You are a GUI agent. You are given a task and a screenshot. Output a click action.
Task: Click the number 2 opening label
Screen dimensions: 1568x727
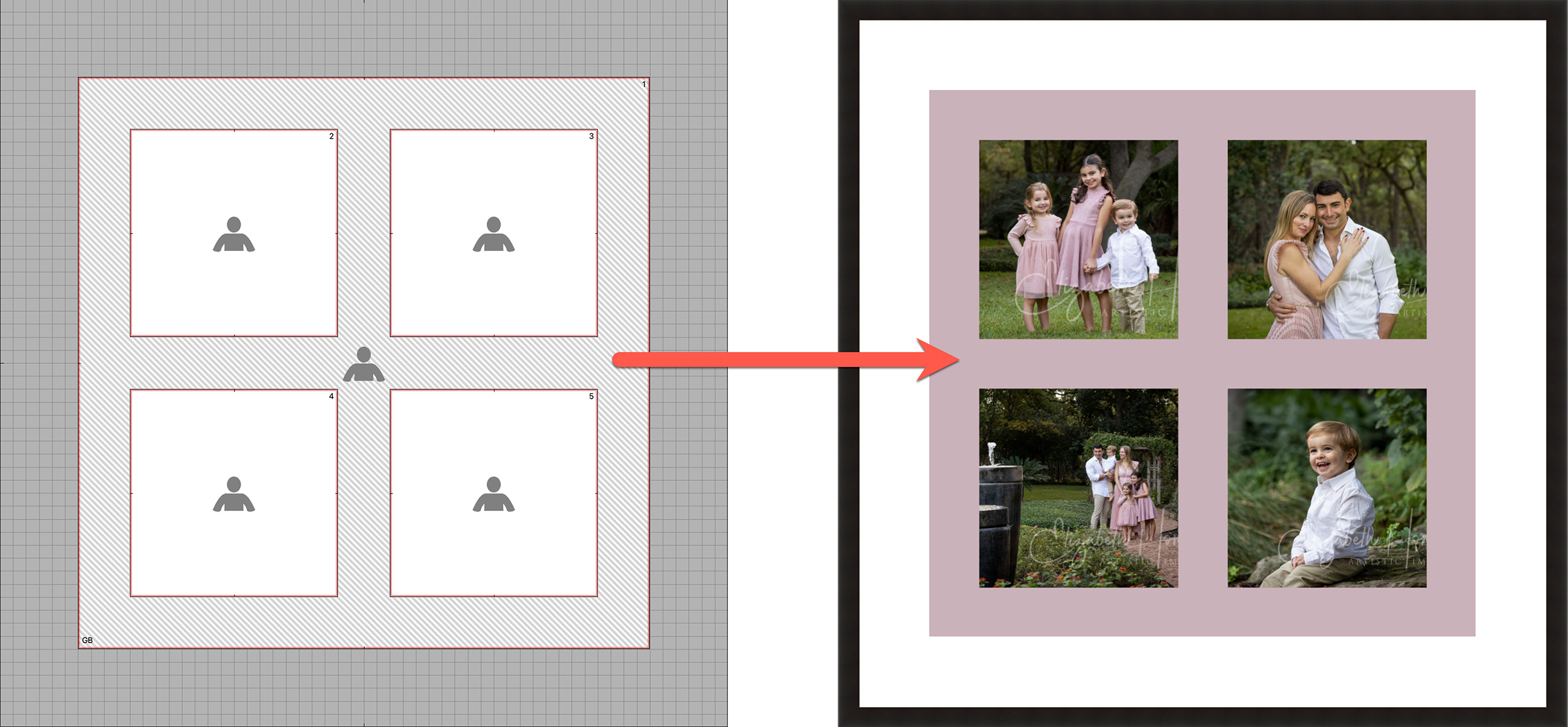[x=331, y=136]
